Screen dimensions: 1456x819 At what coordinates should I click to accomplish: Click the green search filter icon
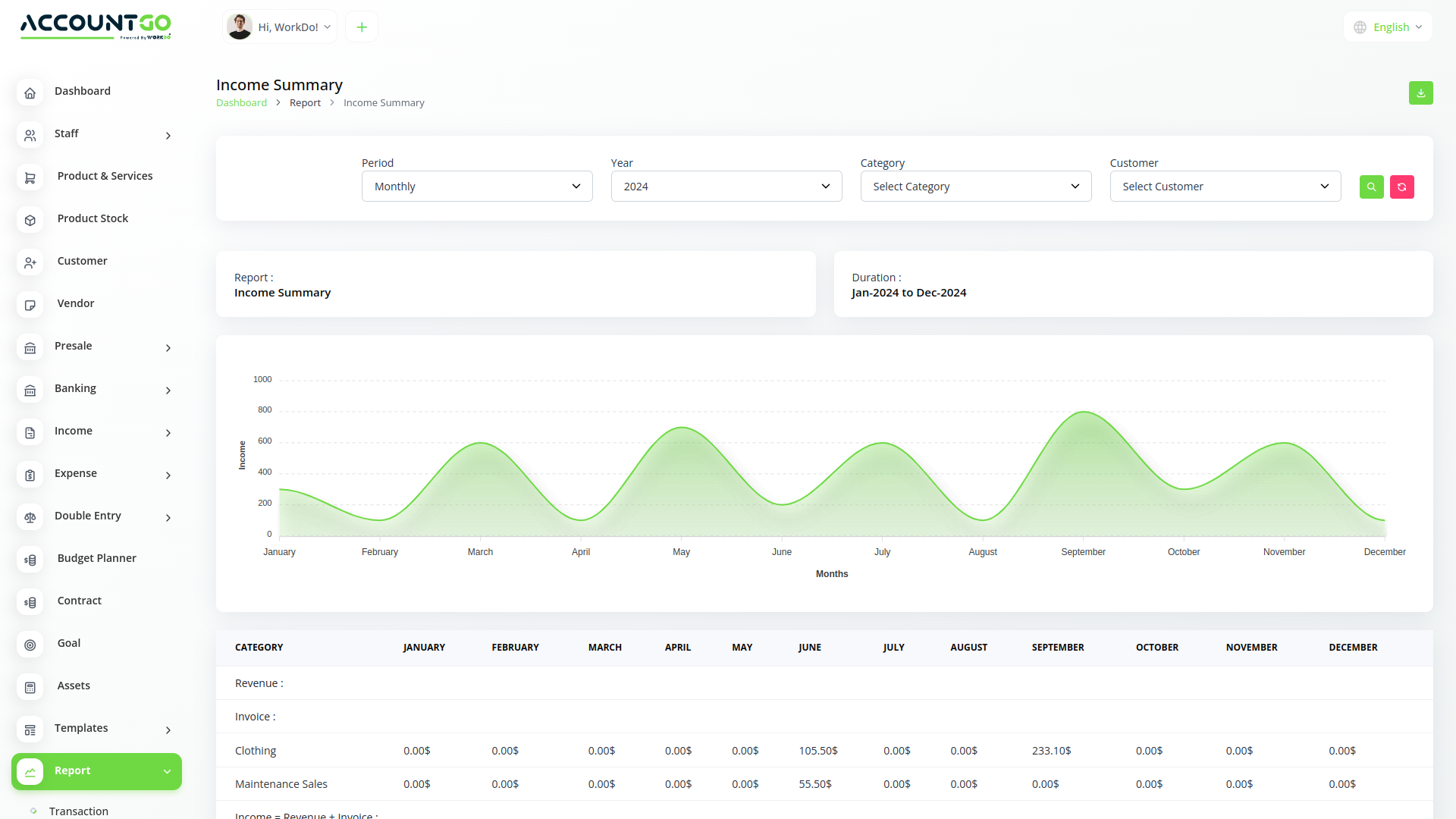pyautogui.click(x=1371, y=187)
